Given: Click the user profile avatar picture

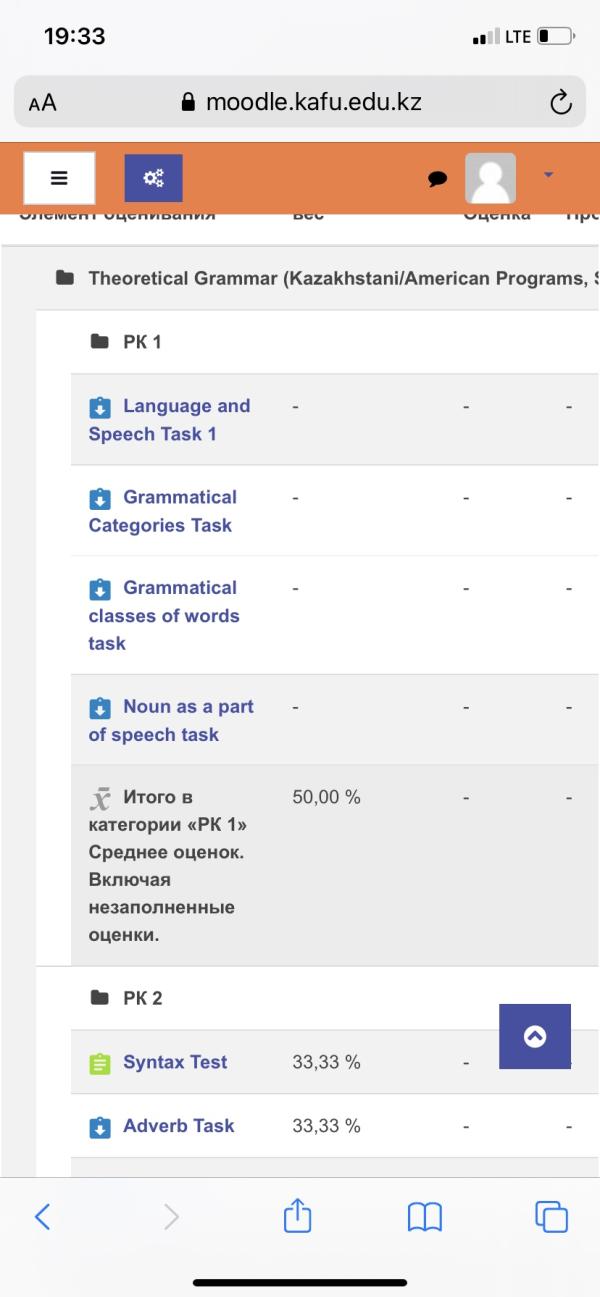Looking at the screenshot, I should click(490, 178).
